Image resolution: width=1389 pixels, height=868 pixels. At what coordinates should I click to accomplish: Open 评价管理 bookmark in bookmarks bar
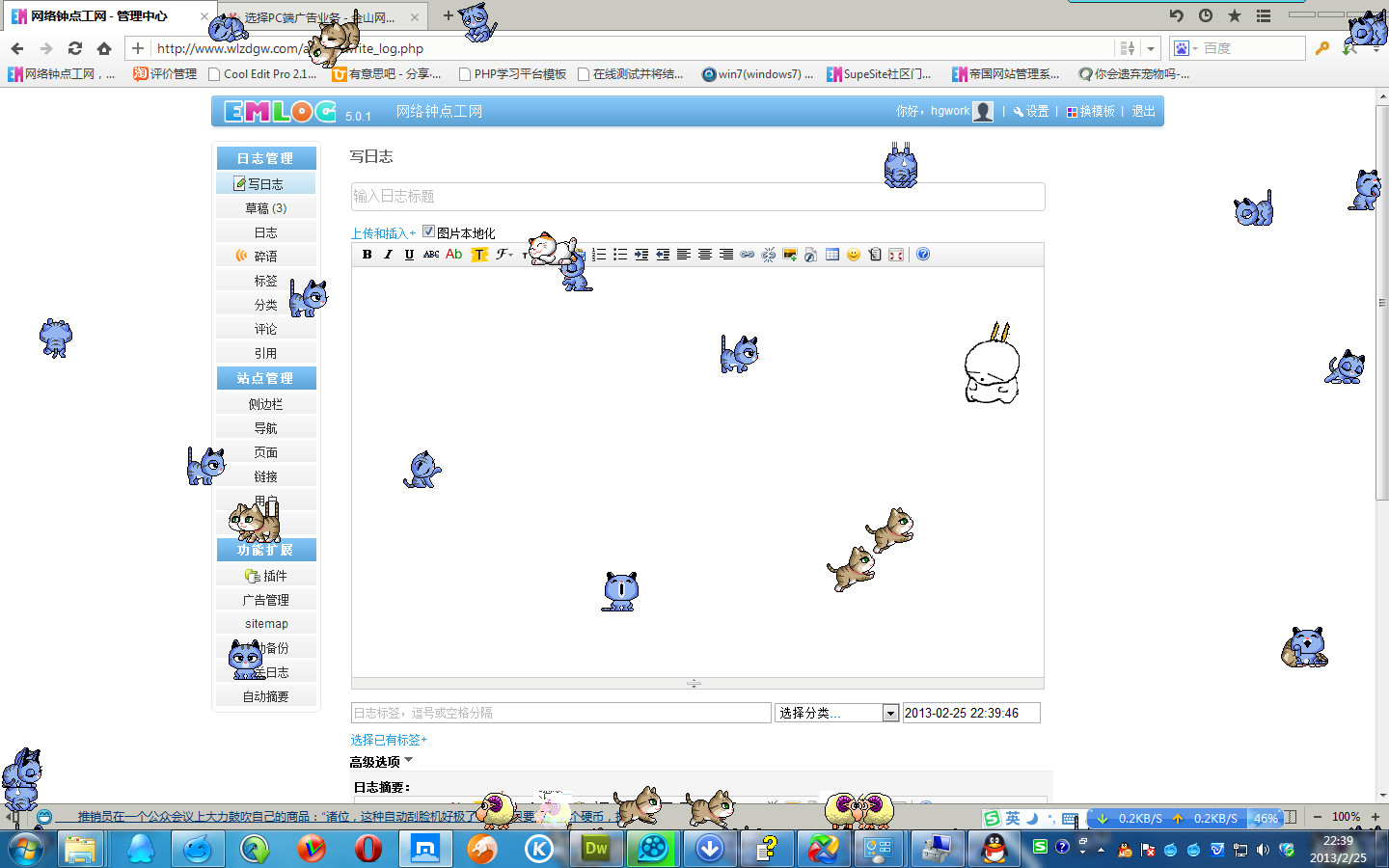click(x=165, y=74)
